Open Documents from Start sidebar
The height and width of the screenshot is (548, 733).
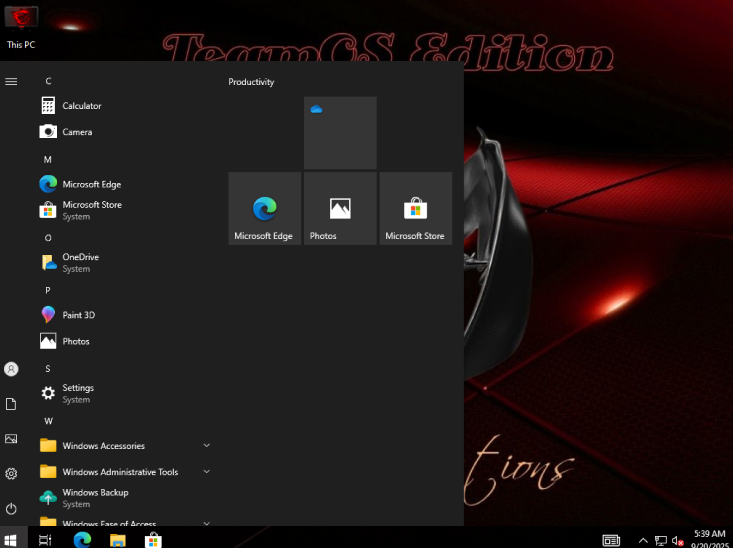(x=11, y=404)
